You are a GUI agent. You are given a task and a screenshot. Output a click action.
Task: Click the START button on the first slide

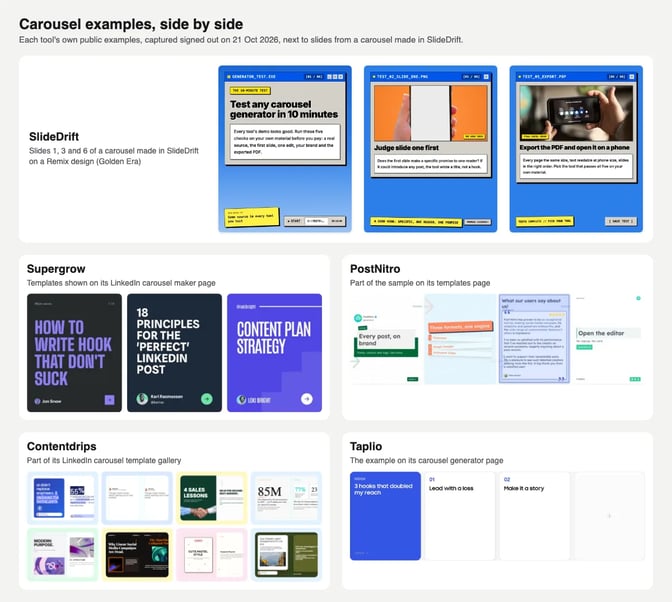(x=295, y=221)
